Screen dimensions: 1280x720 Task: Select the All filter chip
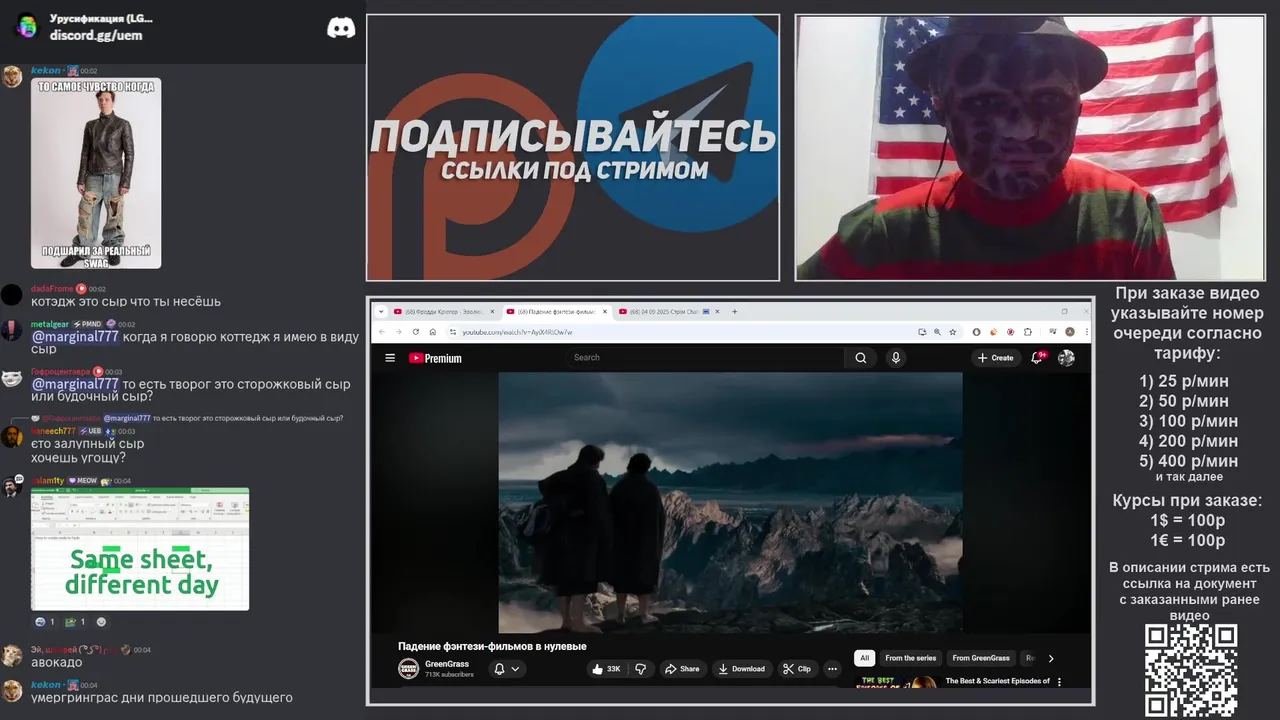click(x=864, y=658)
